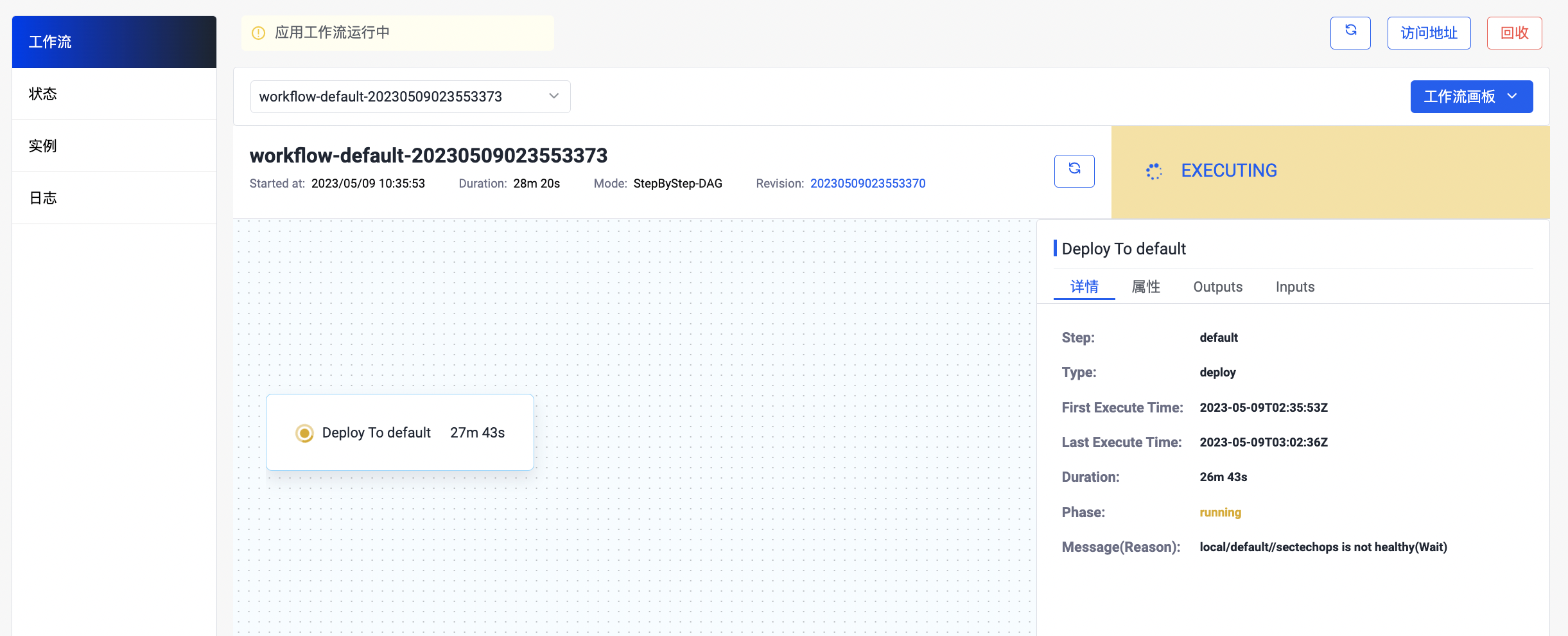Click the Started at time 2023/05/09 10:35:53
1568x636 pixels.
368,184
